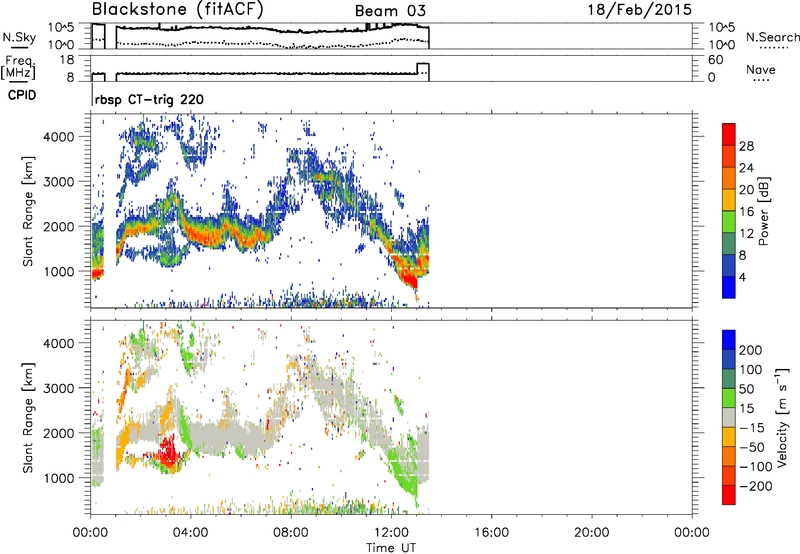Viewport: 800px width, 554px height.
Task: Click the 'Time UT' axis title
Action: [x=391, y=548]
